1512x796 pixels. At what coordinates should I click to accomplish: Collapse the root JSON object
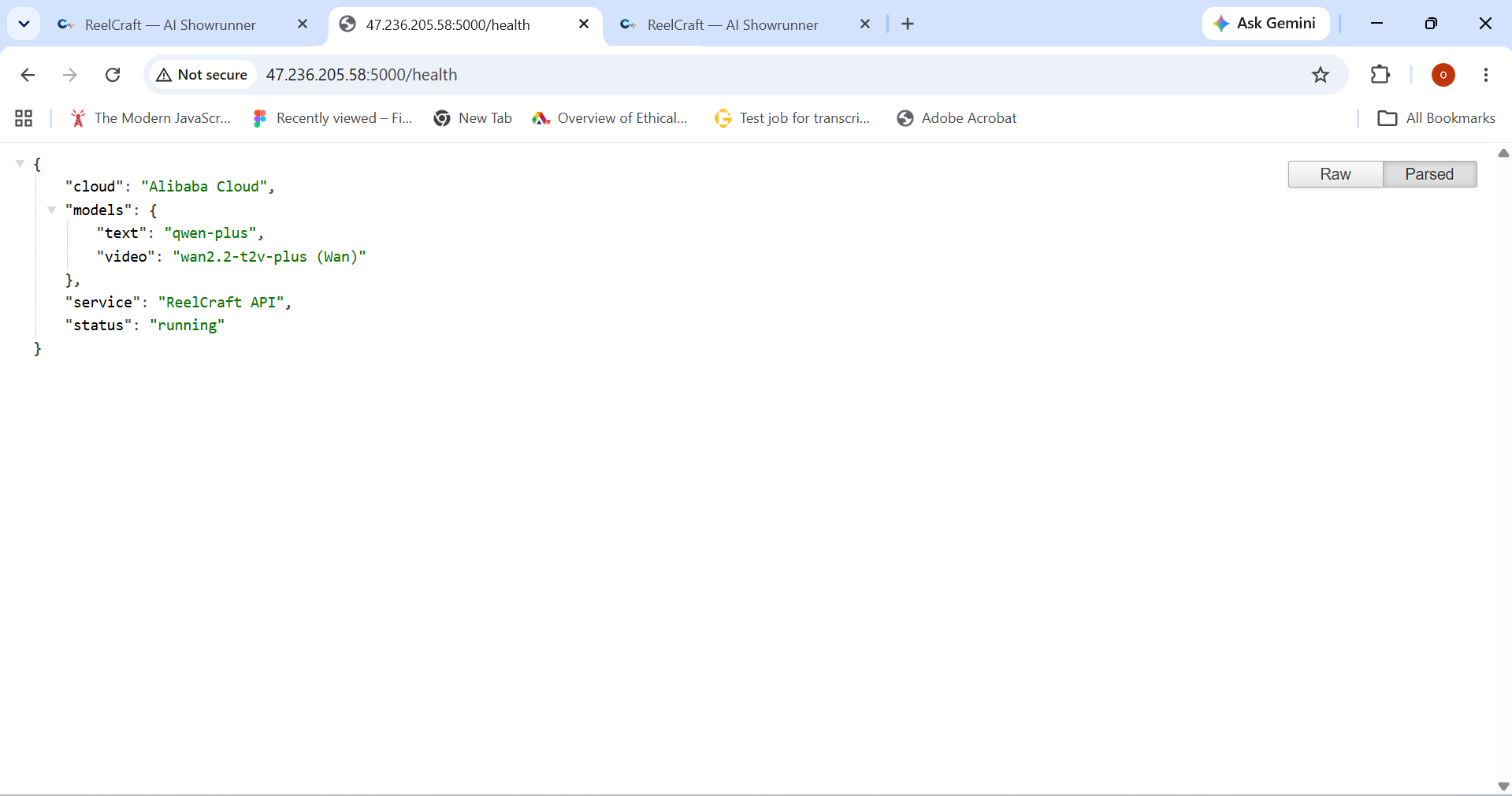[x=20, y=164]
